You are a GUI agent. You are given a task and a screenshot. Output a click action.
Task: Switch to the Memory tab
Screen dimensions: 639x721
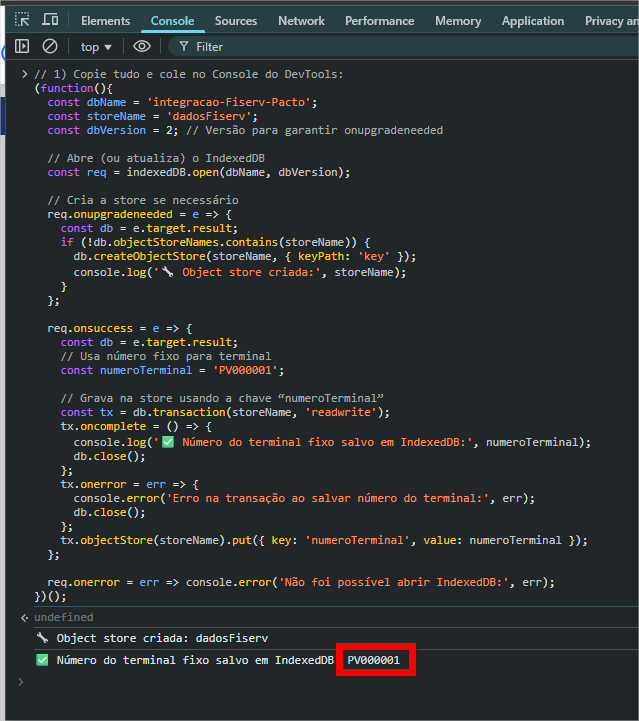pos(458,20)
